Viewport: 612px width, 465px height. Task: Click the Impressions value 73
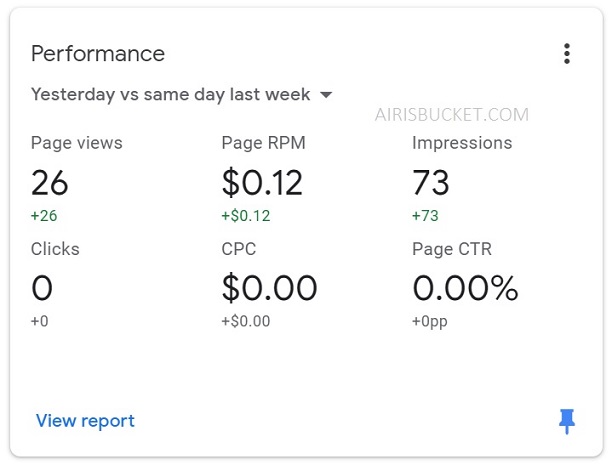pos(431,182)
